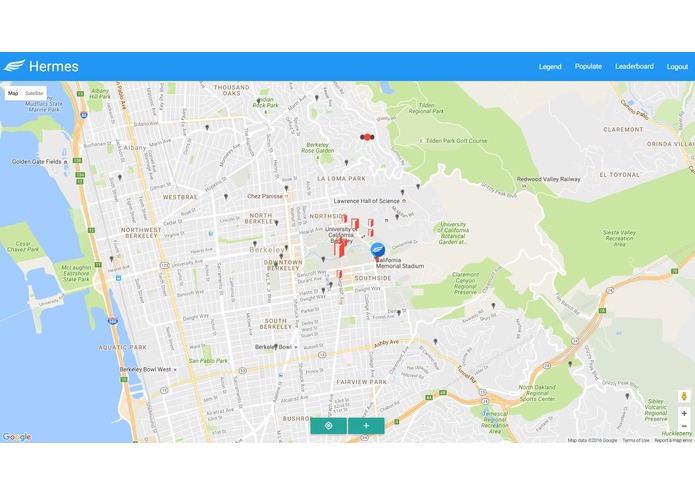Click Redwood Valley Railway label
The height and width of the screenshot is (494, 695).
click(x=548, y=179)
